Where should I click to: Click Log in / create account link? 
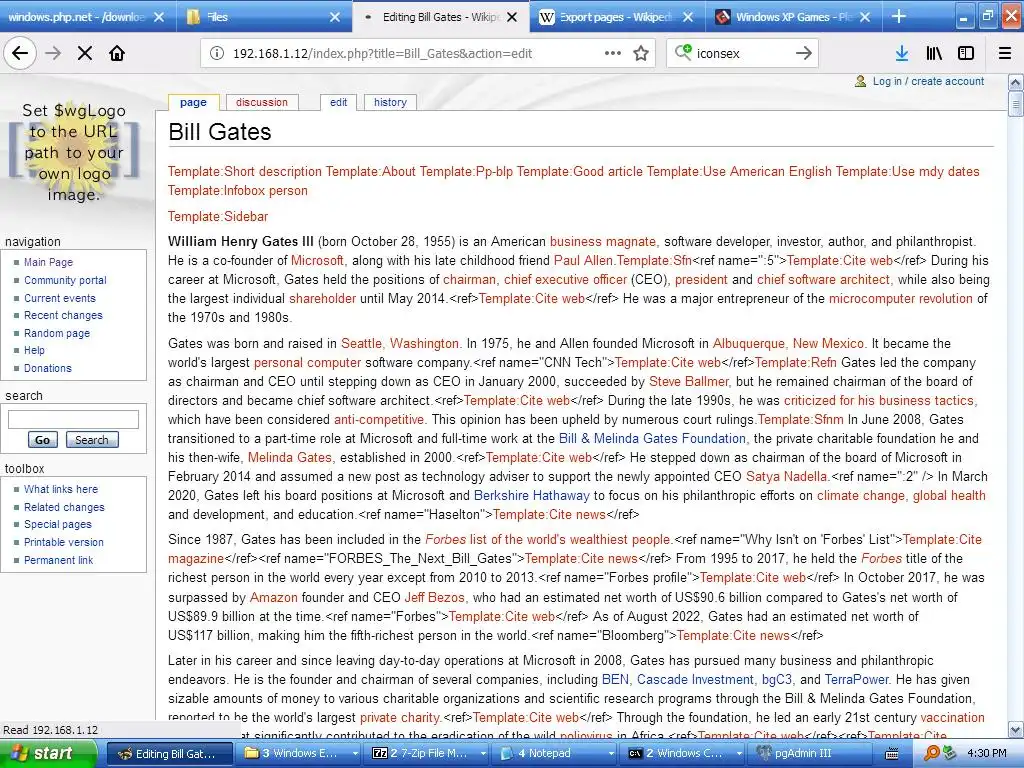[928, 81]
